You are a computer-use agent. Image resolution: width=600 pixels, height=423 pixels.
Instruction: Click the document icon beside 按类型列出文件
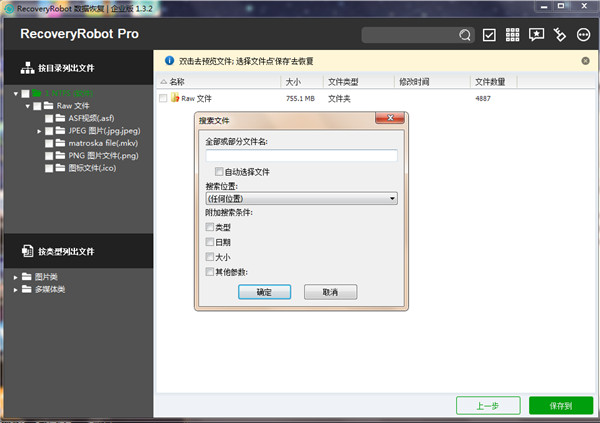27,251
